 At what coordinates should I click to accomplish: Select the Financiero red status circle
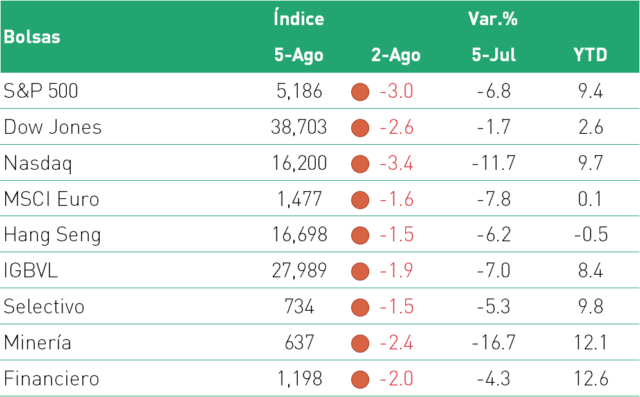pyautogui.click(x=360, y=379)
